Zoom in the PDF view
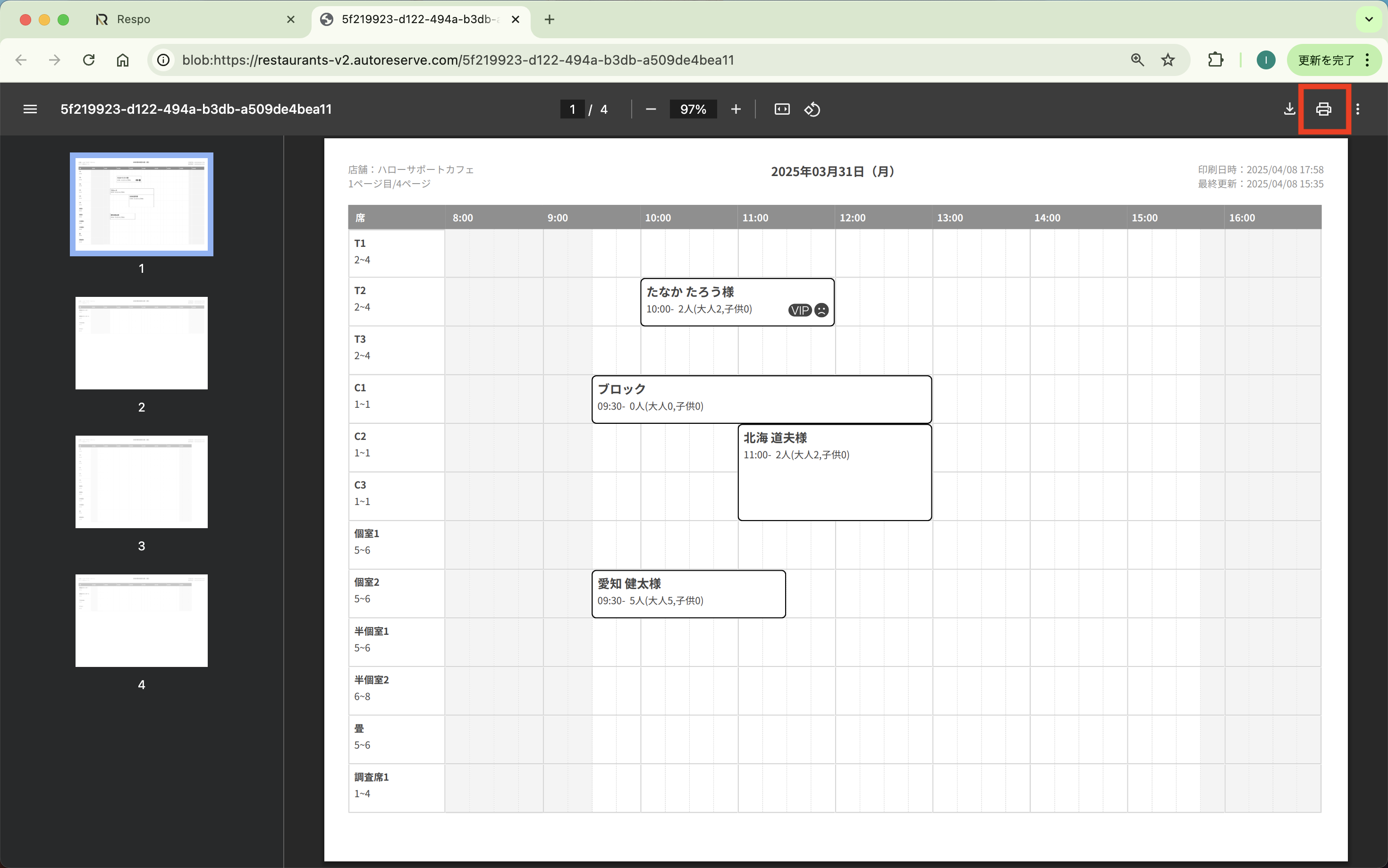Screen dimensions: 1388x868 736,109
